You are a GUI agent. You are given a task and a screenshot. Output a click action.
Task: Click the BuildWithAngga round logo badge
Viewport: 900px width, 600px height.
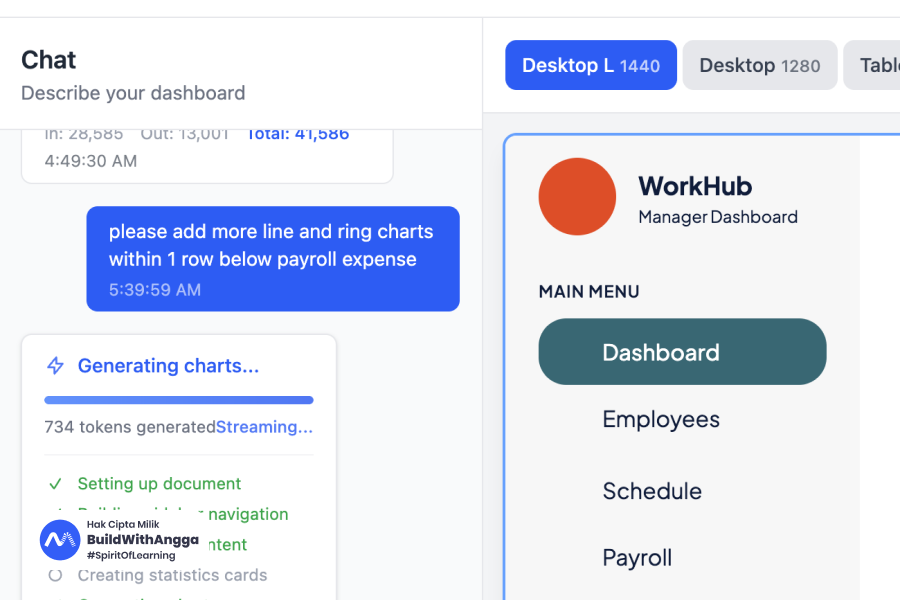[60, 540]
